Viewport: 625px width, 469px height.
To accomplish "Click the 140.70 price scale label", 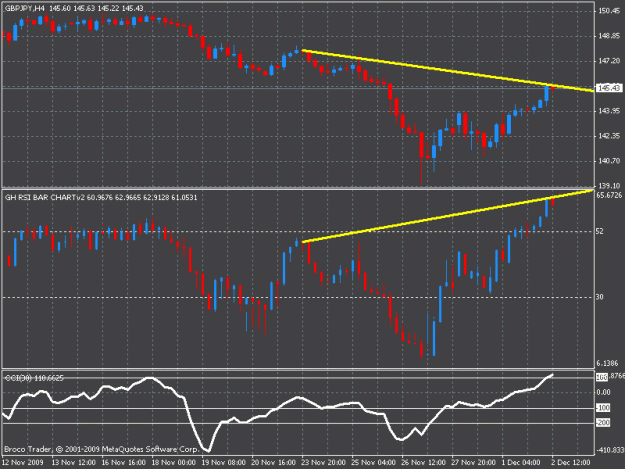I will pos(609,161).
